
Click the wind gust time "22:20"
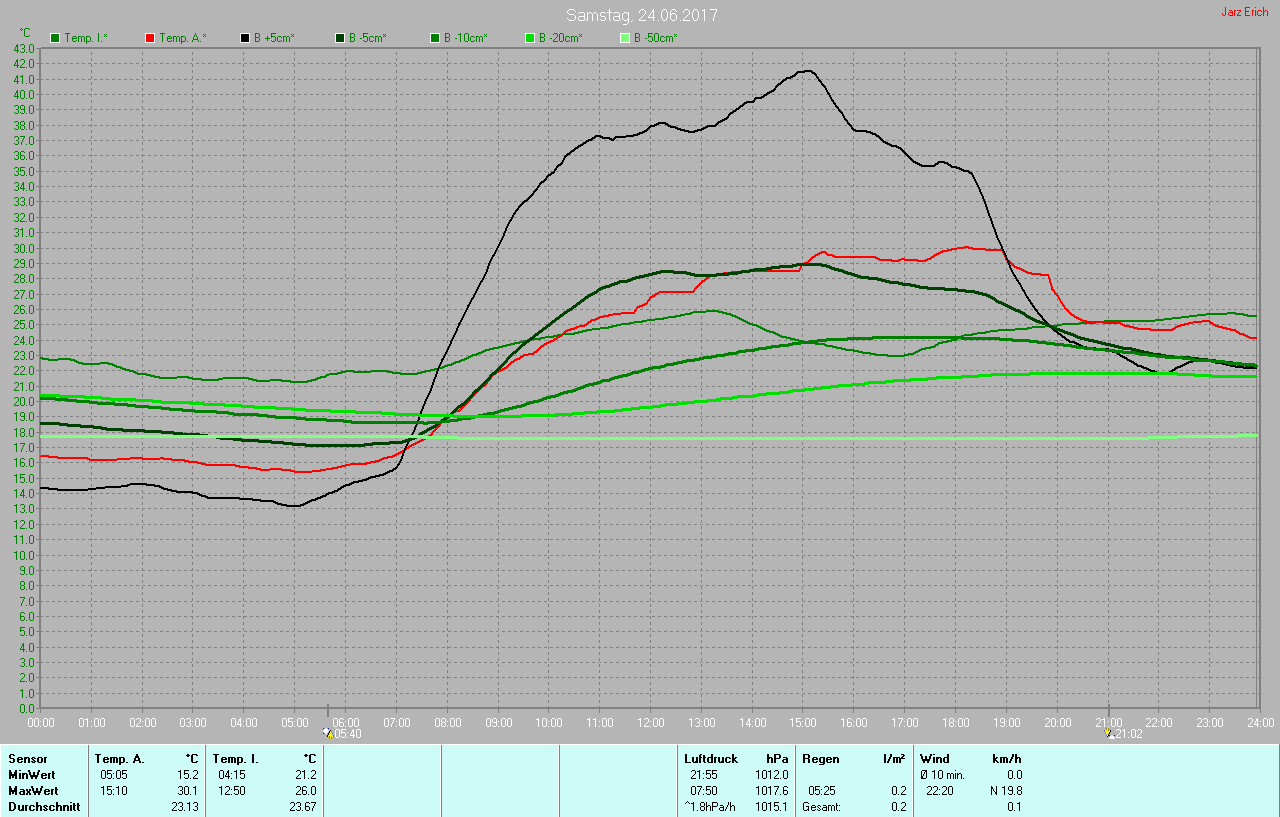pos(940,791)
